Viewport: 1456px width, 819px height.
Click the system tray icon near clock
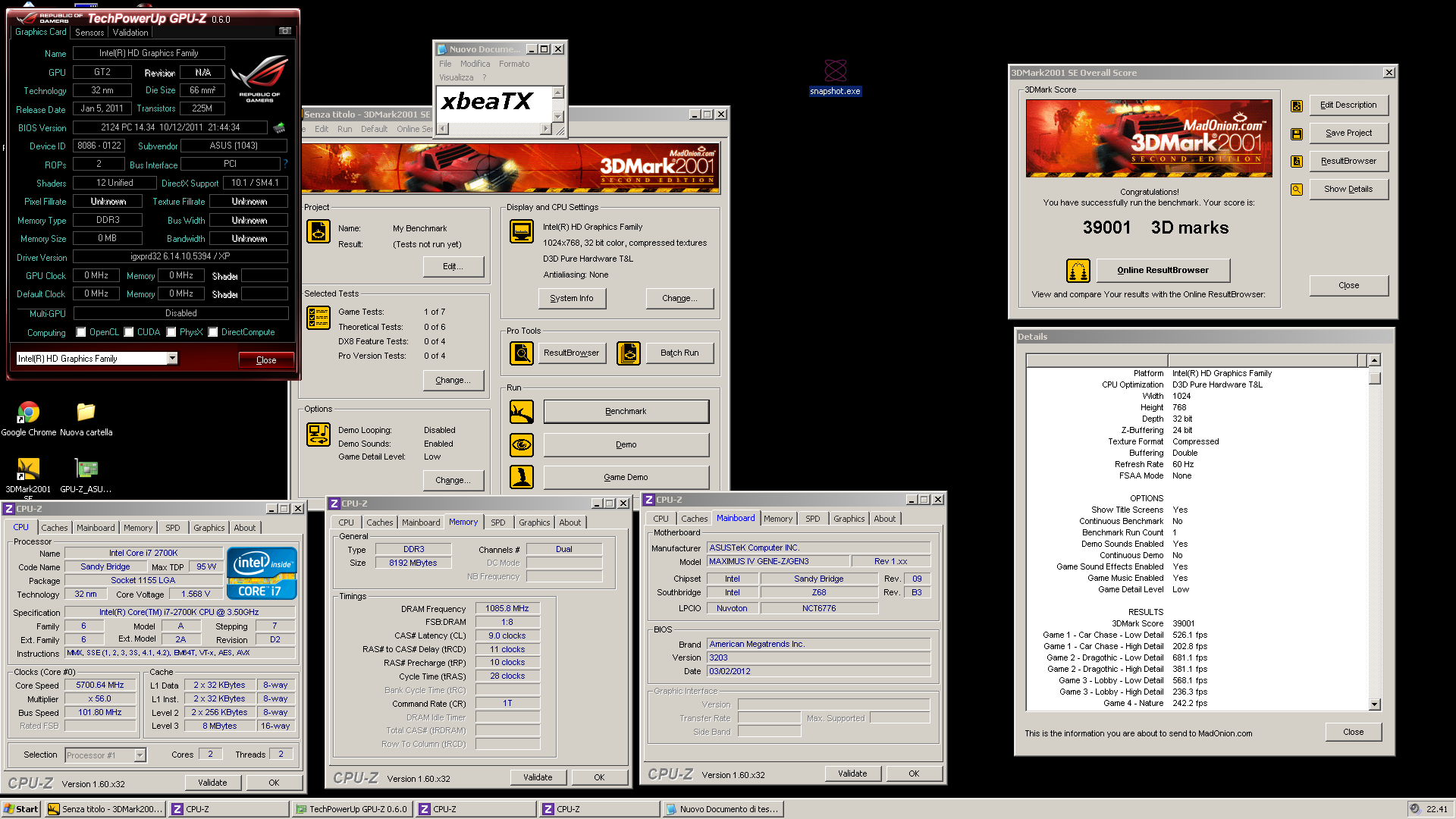click(x=1414, y=808)
